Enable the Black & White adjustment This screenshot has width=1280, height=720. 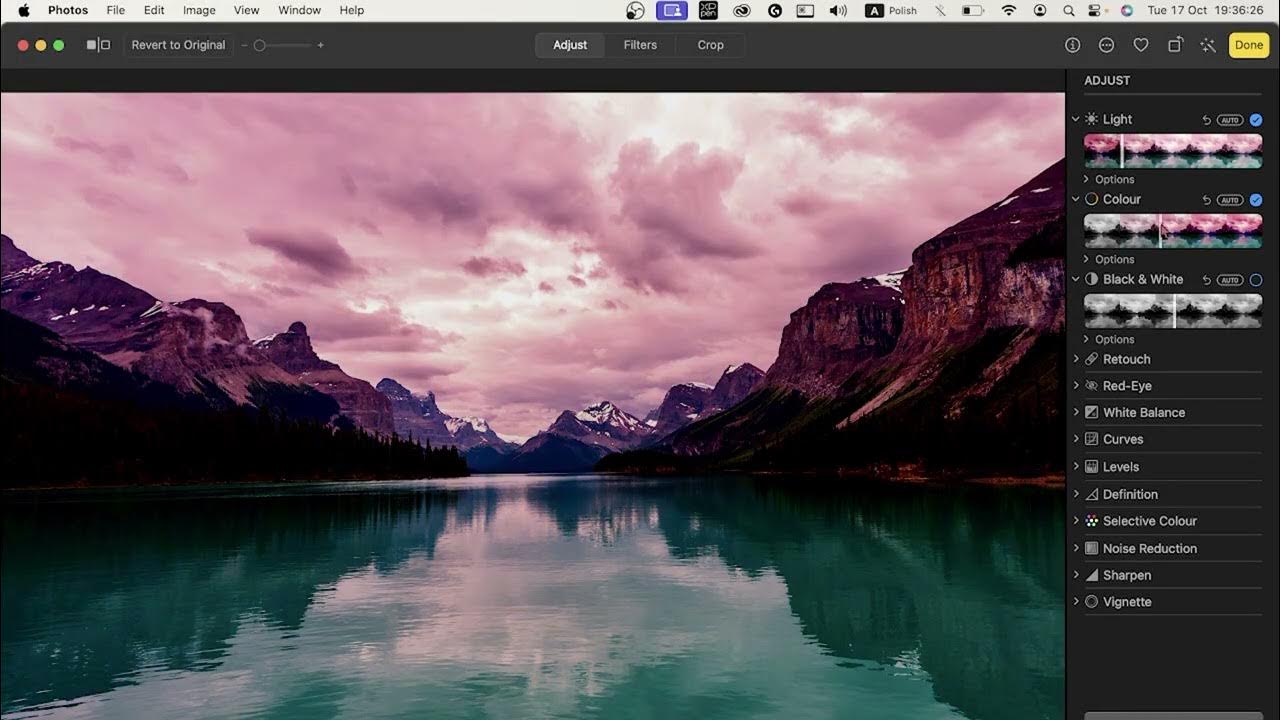[1256, 279]
